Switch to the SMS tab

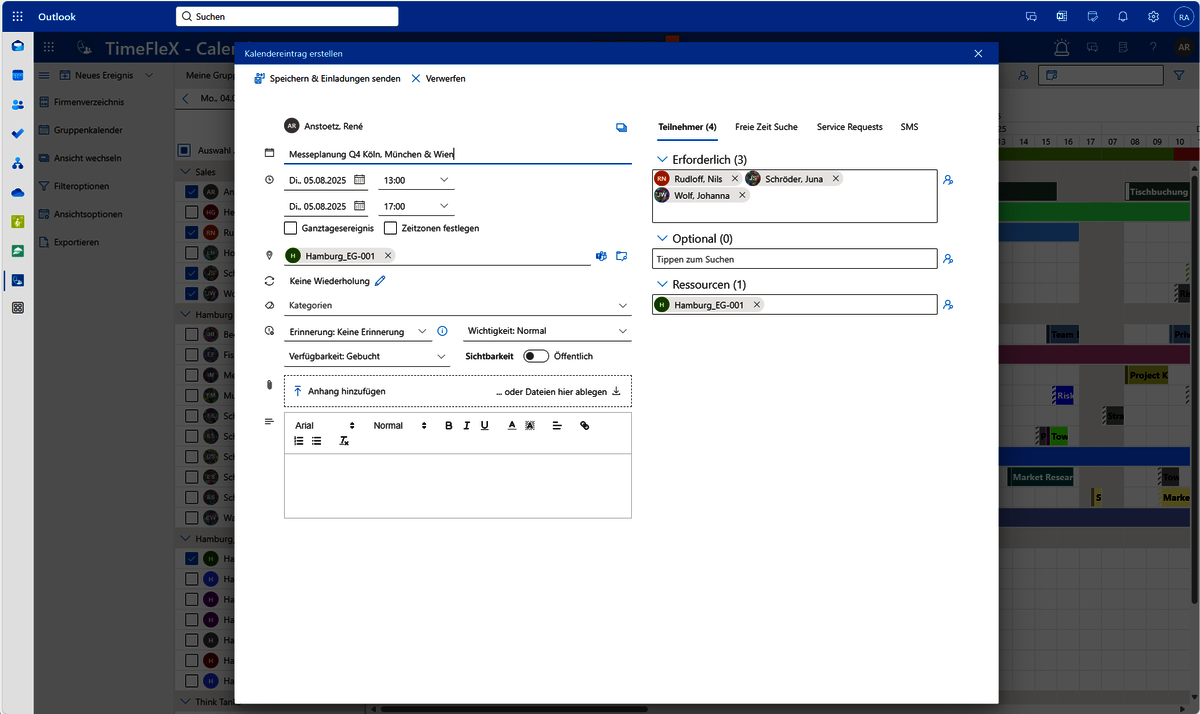pyautogui.click(x=909, y=127)
